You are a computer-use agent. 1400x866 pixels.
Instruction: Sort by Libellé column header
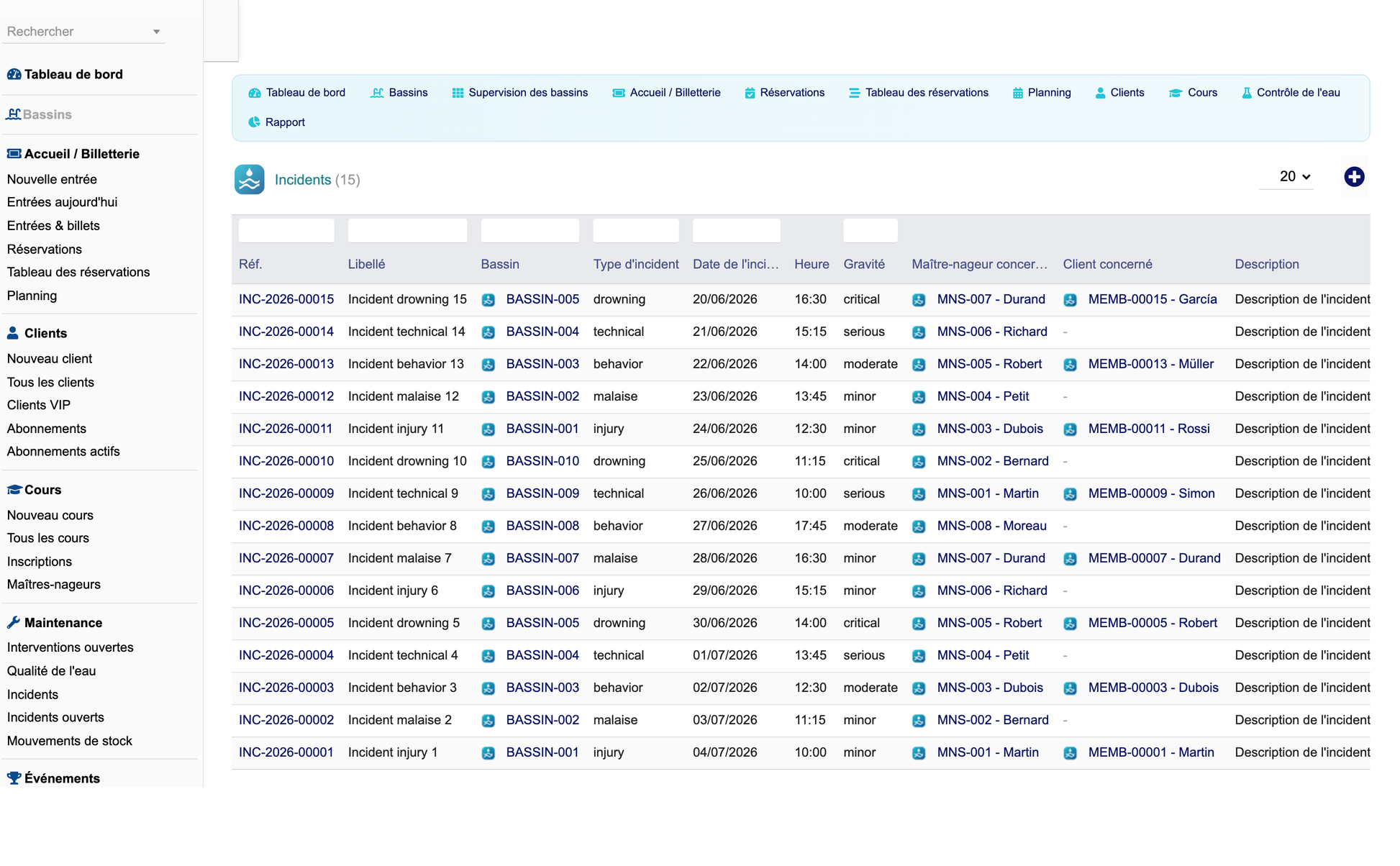366,264
